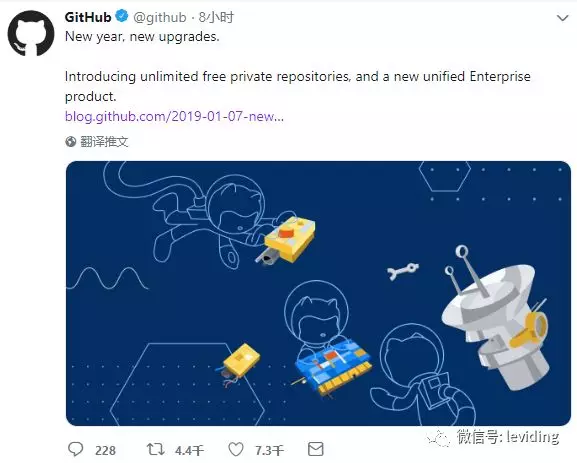Click the blue verified badge icon
The width and height of the screenshot is (577, 463).
point(121,17)
